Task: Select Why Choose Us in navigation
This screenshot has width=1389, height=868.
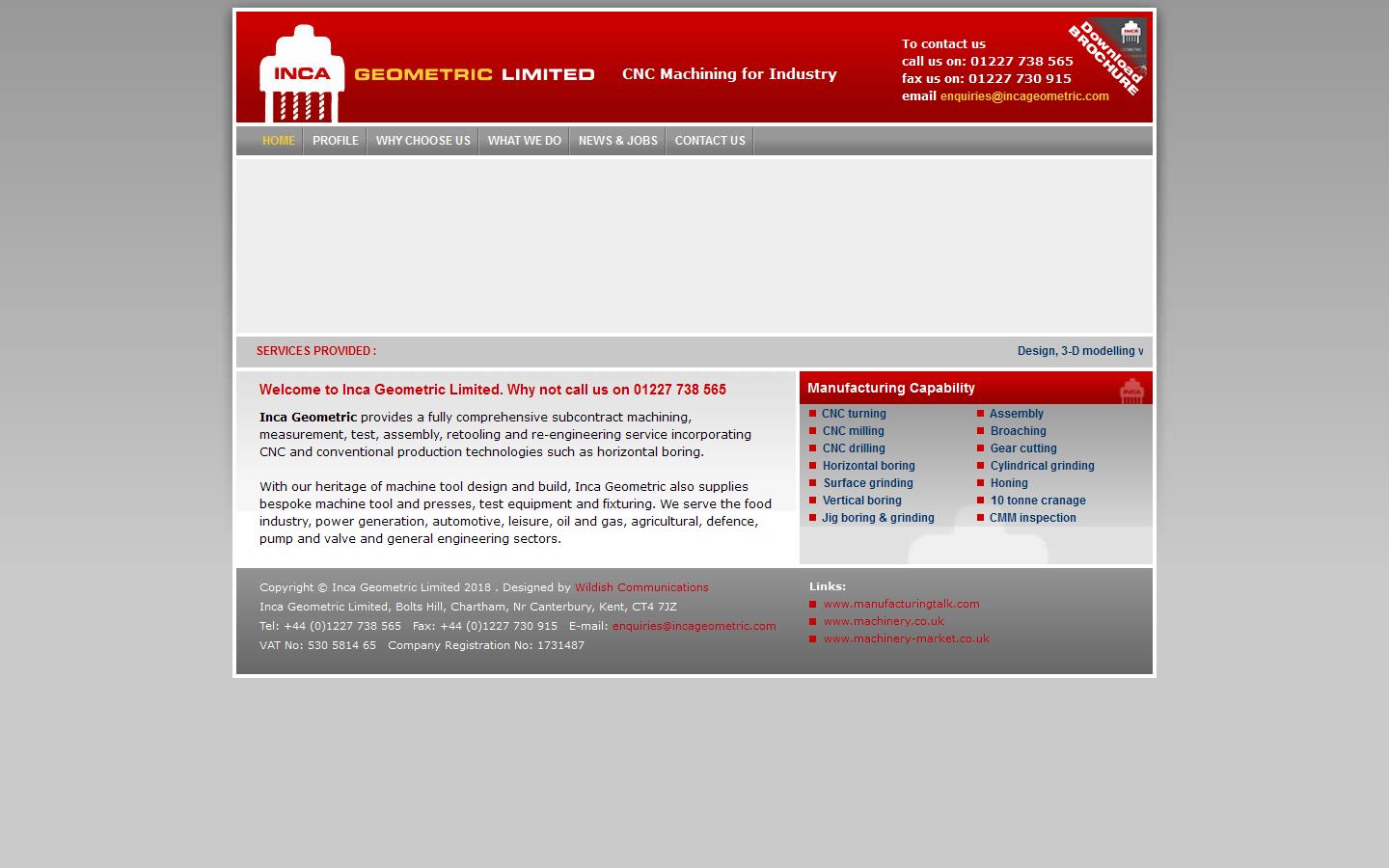Action: [422, 141]
